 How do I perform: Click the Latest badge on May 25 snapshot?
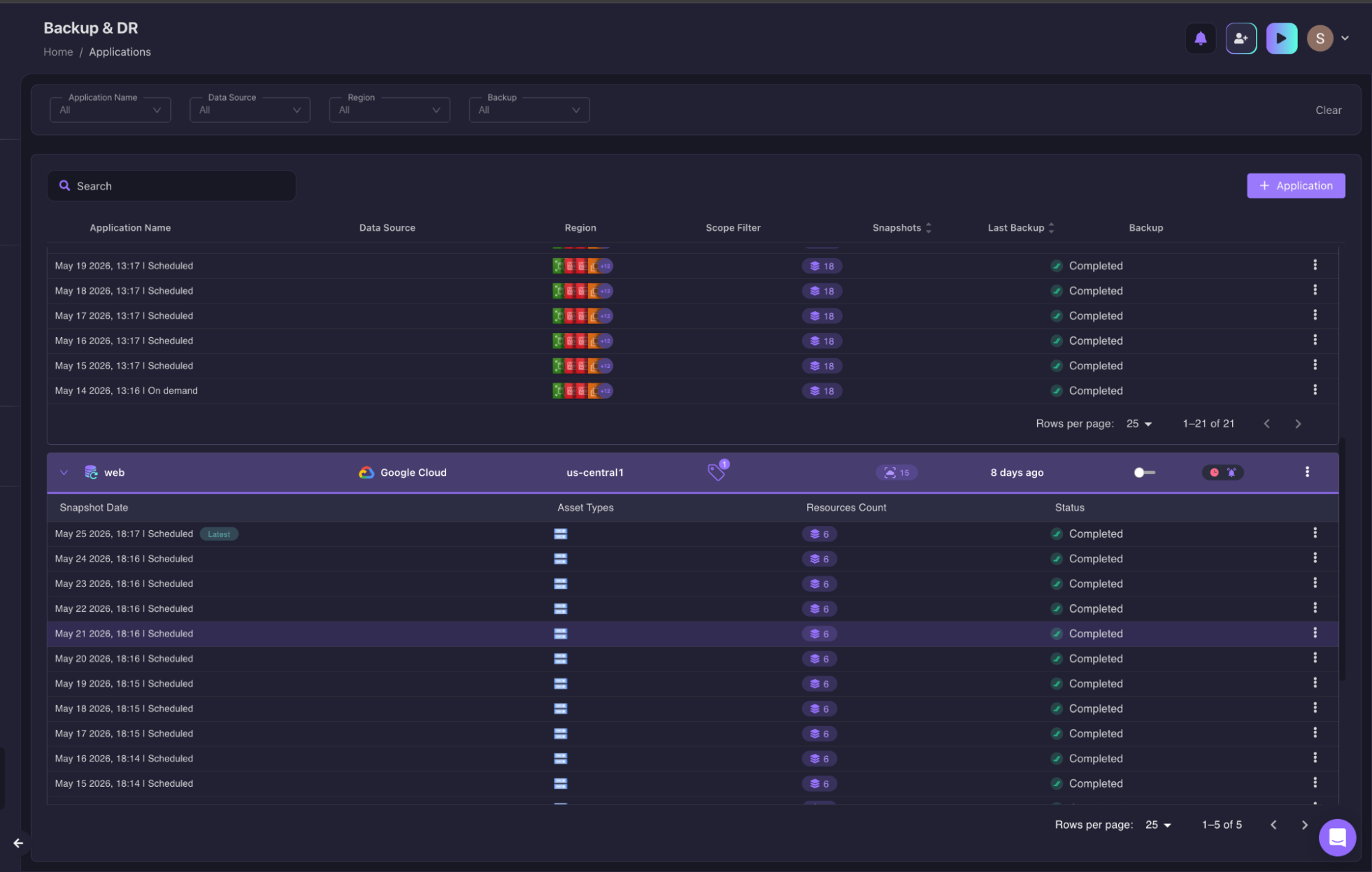219,534
